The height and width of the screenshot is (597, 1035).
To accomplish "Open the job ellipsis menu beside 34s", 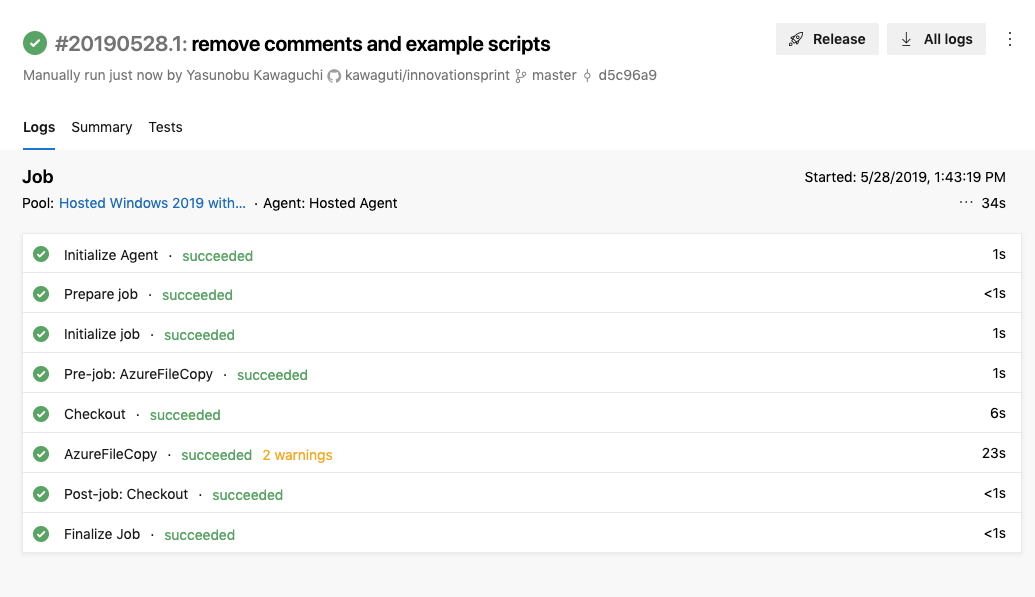I will coord(966,202).
